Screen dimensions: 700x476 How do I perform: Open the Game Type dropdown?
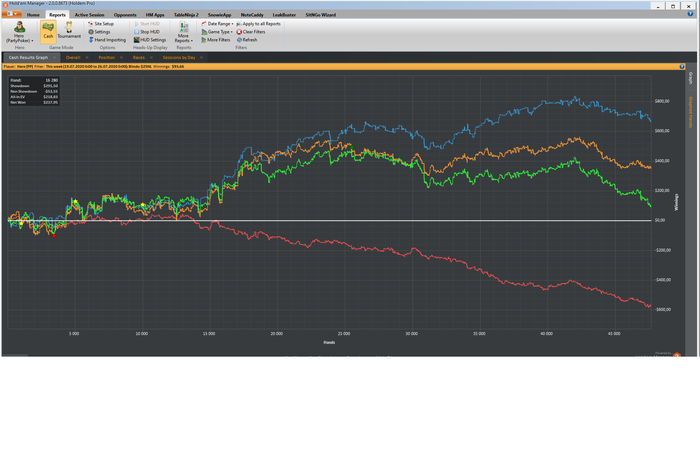click(x=218, y=32)
